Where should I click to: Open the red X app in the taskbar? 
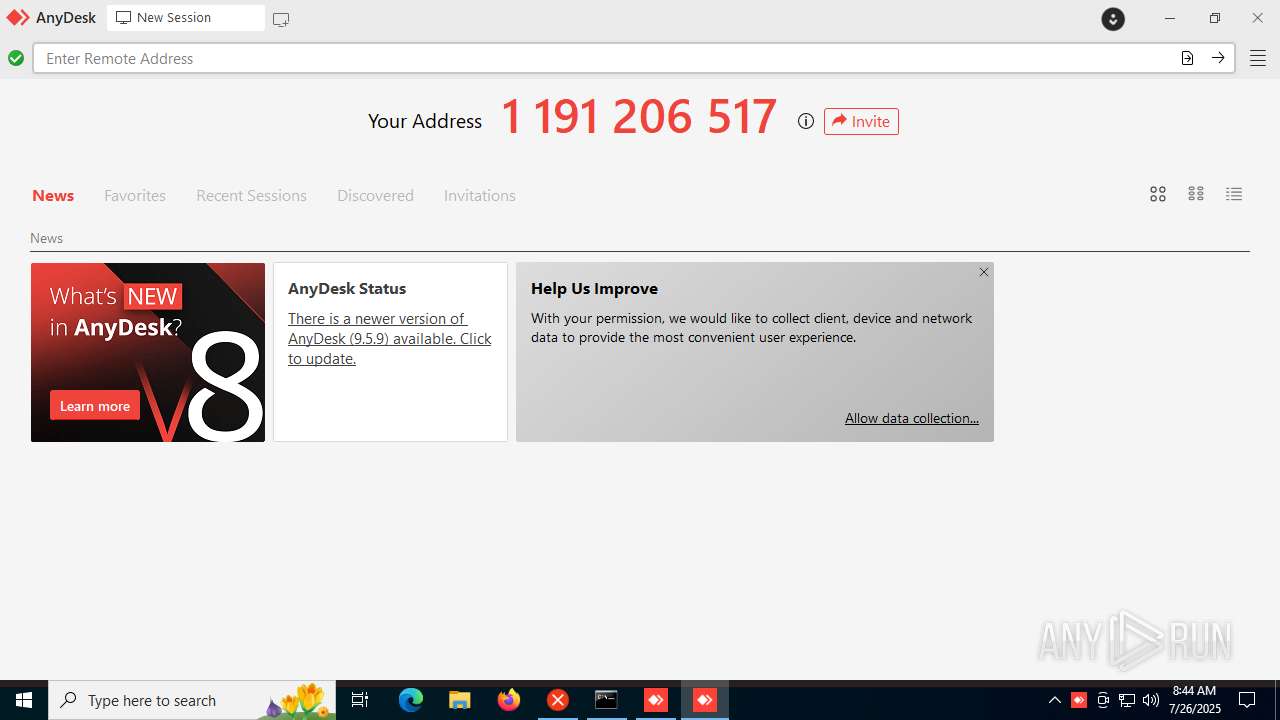pyautogui.click(x=558, y=700)
